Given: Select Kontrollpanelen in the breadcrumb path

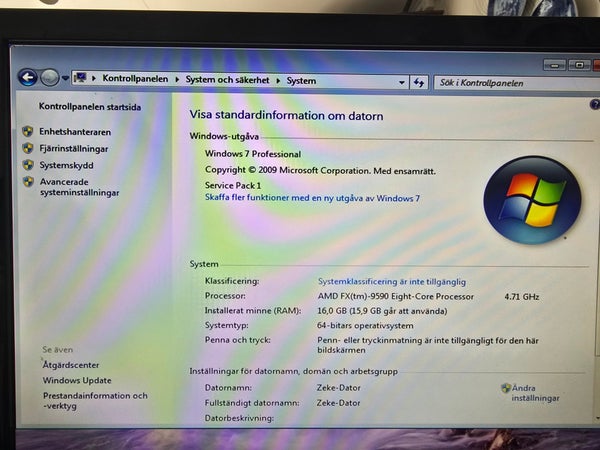Looking at the screenshot, I should click(x=135, y=79).
